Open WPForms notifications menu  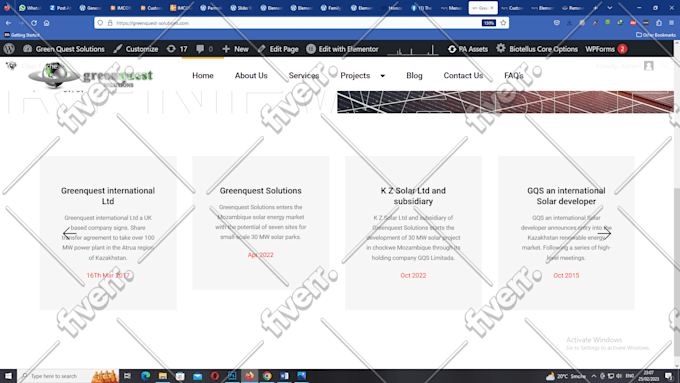pyautogui.click(x=606, y=49)
